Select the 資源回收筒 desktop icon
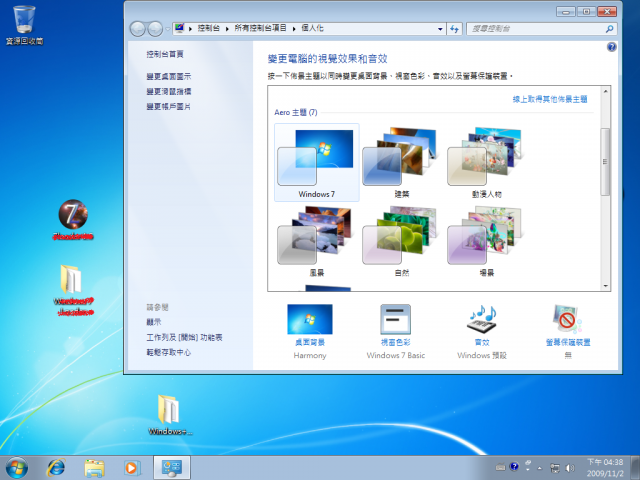The width and height of the screenshot is (640, 480). tap(24, 24)
